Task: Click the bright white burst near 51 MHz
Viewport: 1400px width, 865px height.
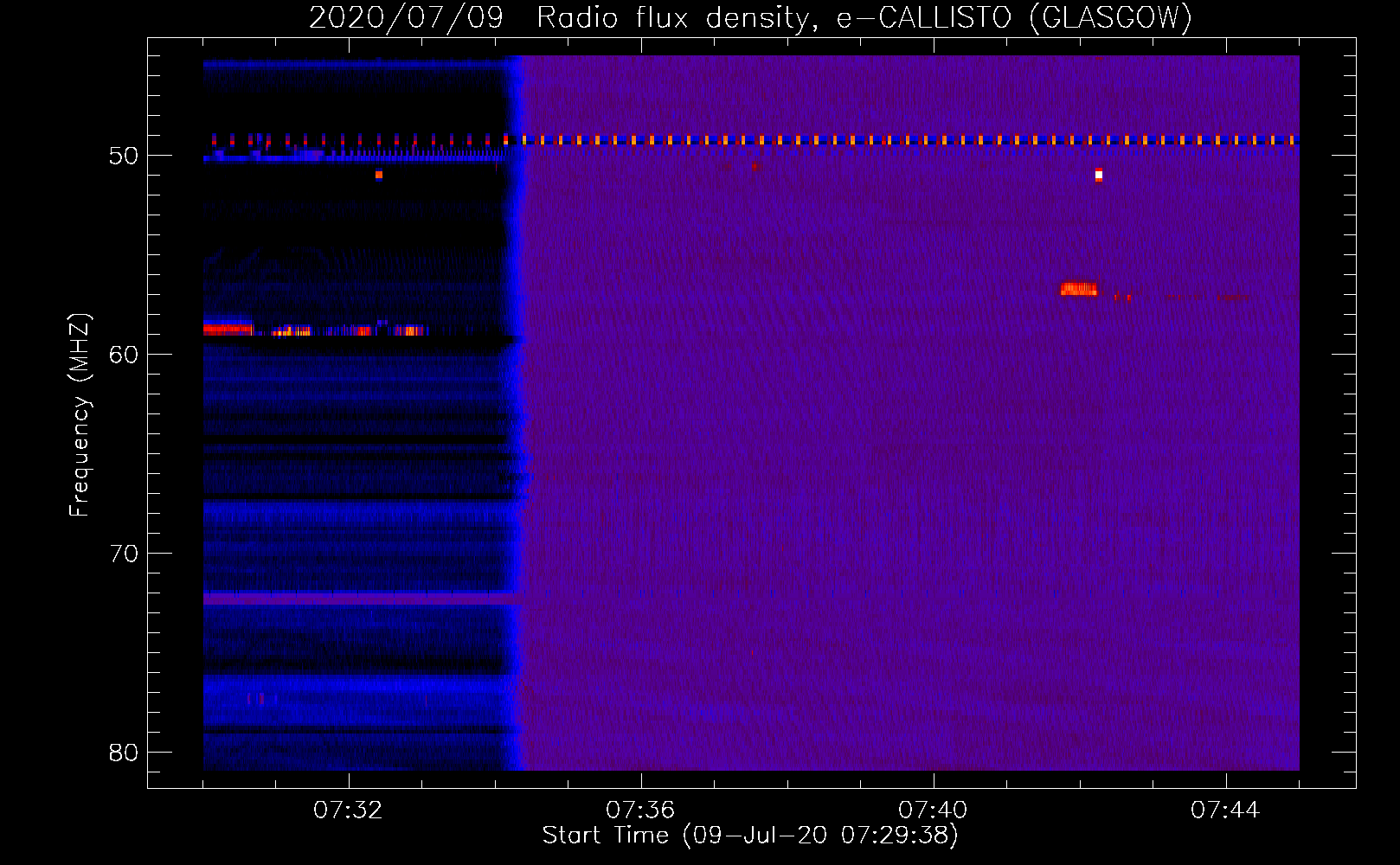Action: pyautogui.click(x=1099, y=175)
